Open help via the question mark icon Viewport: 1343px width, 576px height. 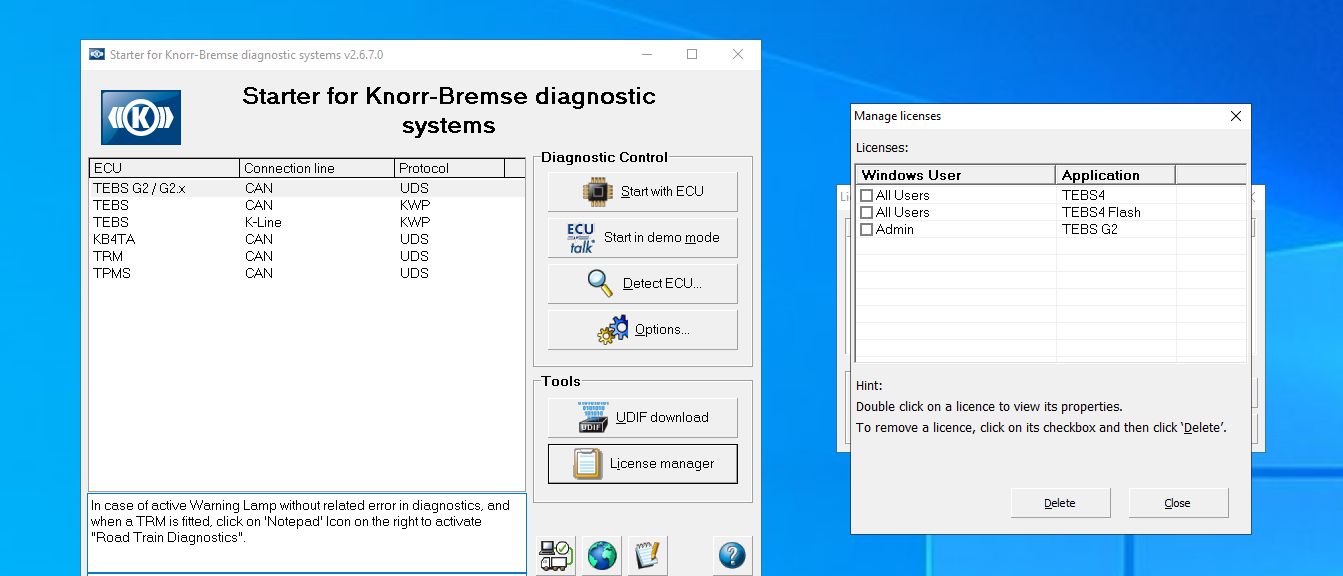[x=732, y=555]
